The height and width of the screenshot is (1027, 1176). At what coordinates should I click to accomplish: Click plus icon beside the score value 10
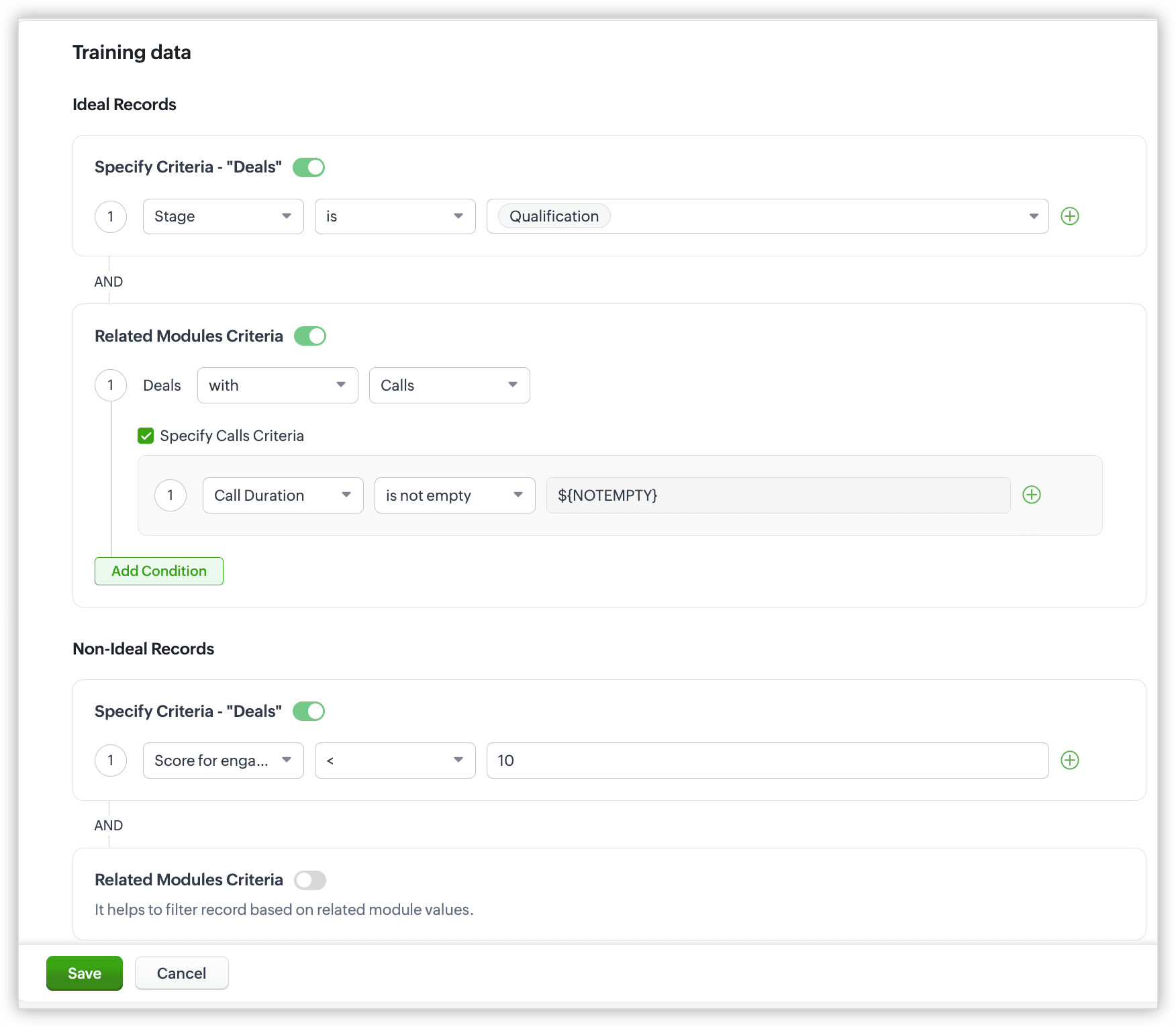click(x=1069, y=761)
